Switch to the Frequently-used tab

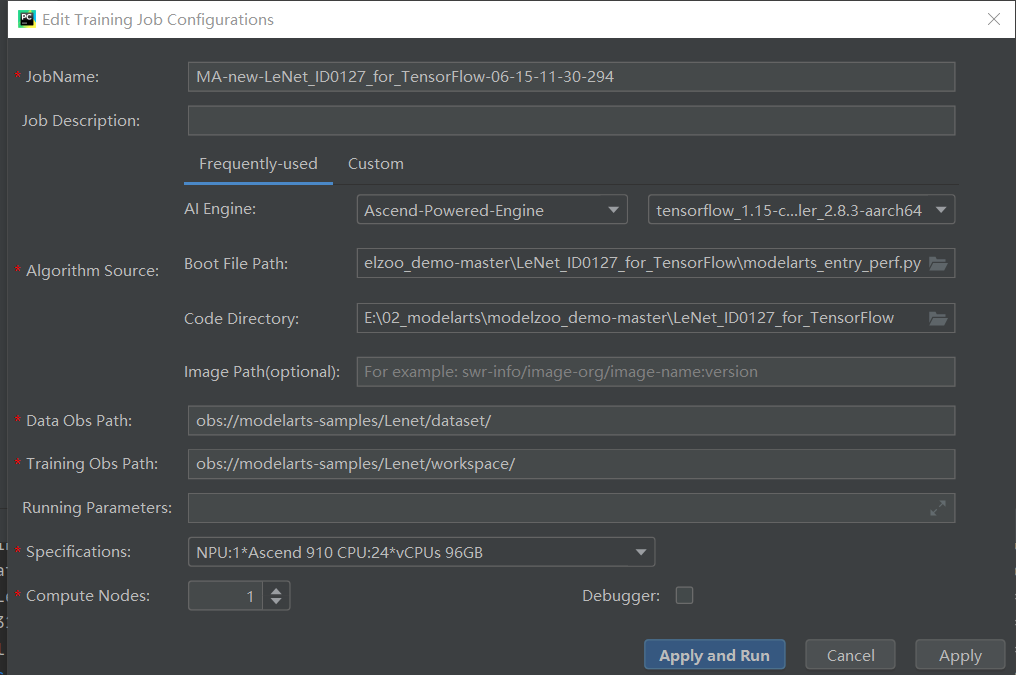pos(258,164)
